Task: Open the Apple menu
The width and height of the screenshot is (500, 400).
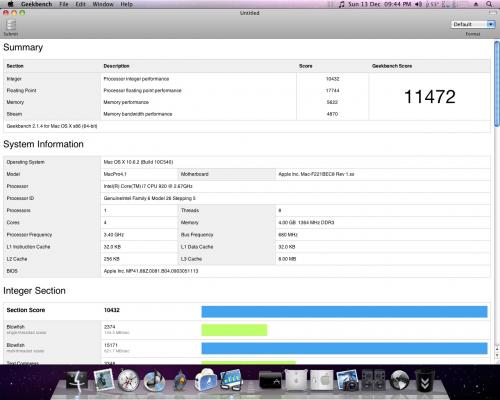Action: pyautogui.click(x=10, y=4)
